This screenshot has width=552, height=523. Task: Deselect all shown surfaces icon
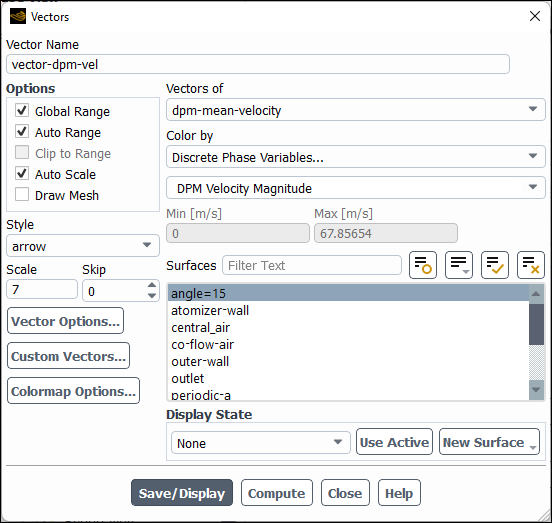(531, 265)
